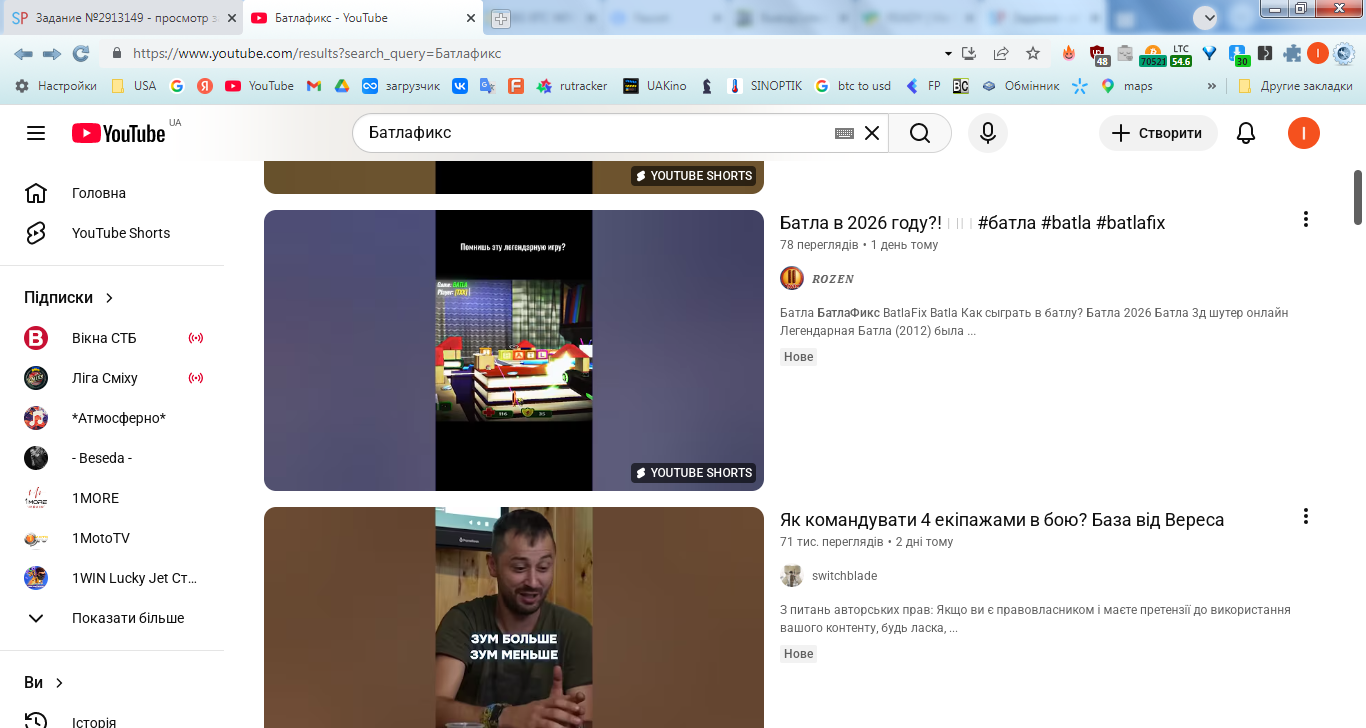Open the UAKino bookmark
The width and height of the screenshot is (1366, 728).
654,86
